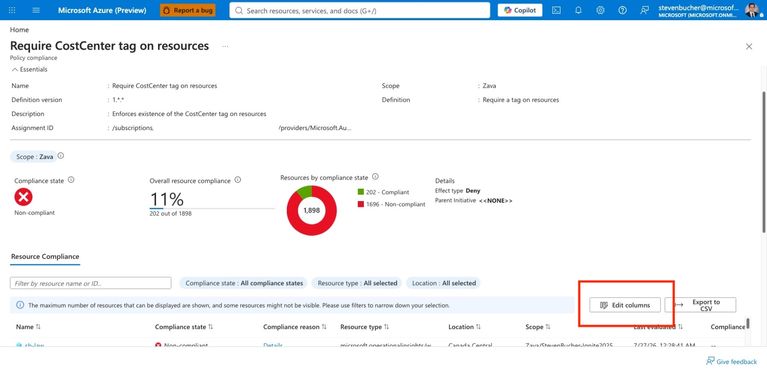The image size is (767, 376).
Task: Go to the Home breadcrumb
Action: pyautogui.click(x=19, y=30)
